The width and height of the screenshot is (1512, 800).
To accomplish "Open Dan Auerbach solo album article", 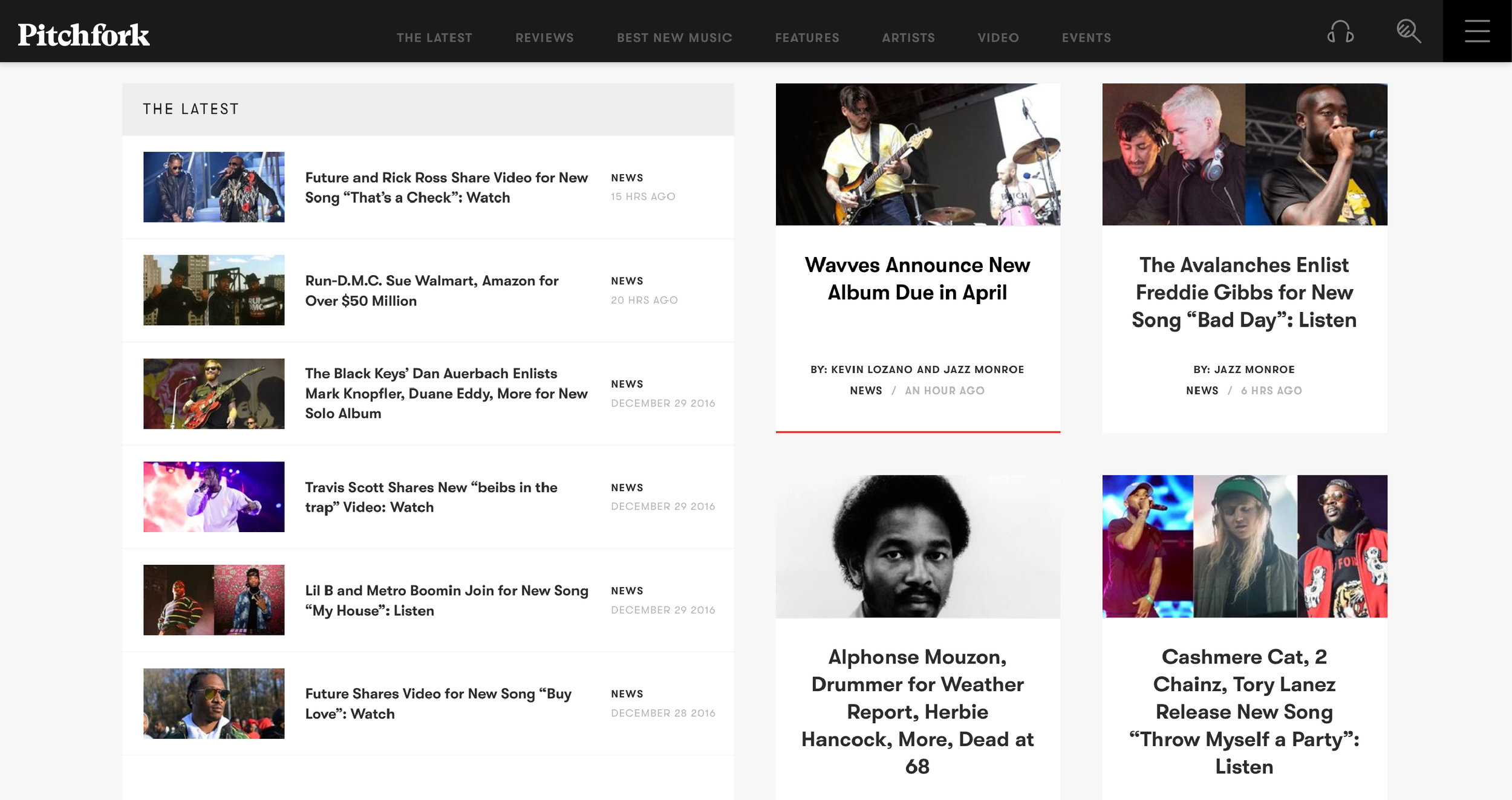I will click(446, 393).
